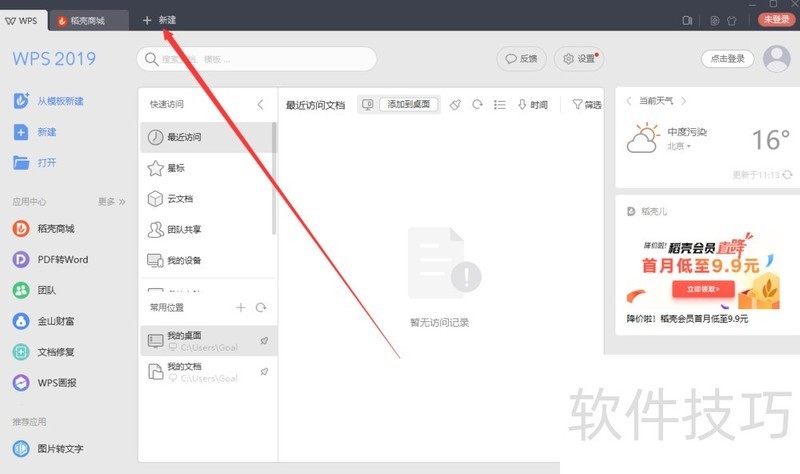800x474 pixels.
Task: Open 我的设备 in quick access
Action: pyautogui.click(x=206, y=260)
